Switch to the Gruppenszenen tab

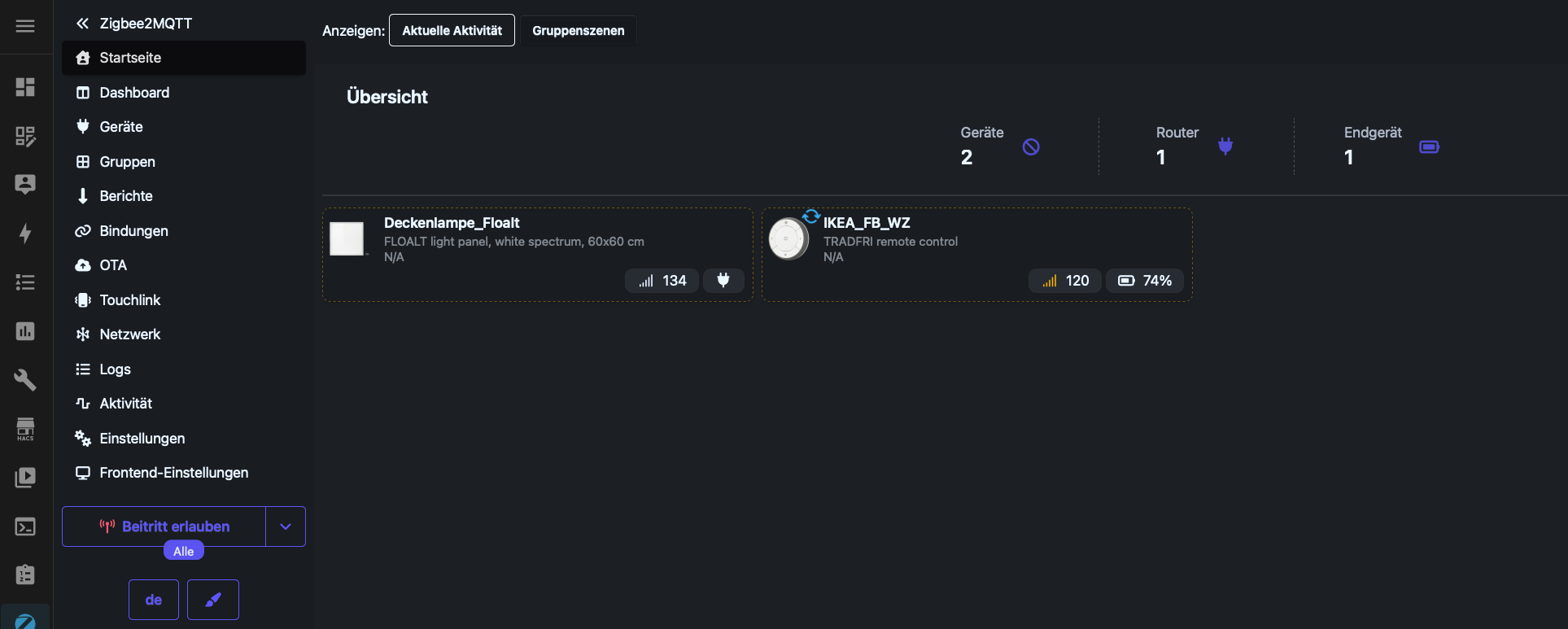[x=579, y=31]
